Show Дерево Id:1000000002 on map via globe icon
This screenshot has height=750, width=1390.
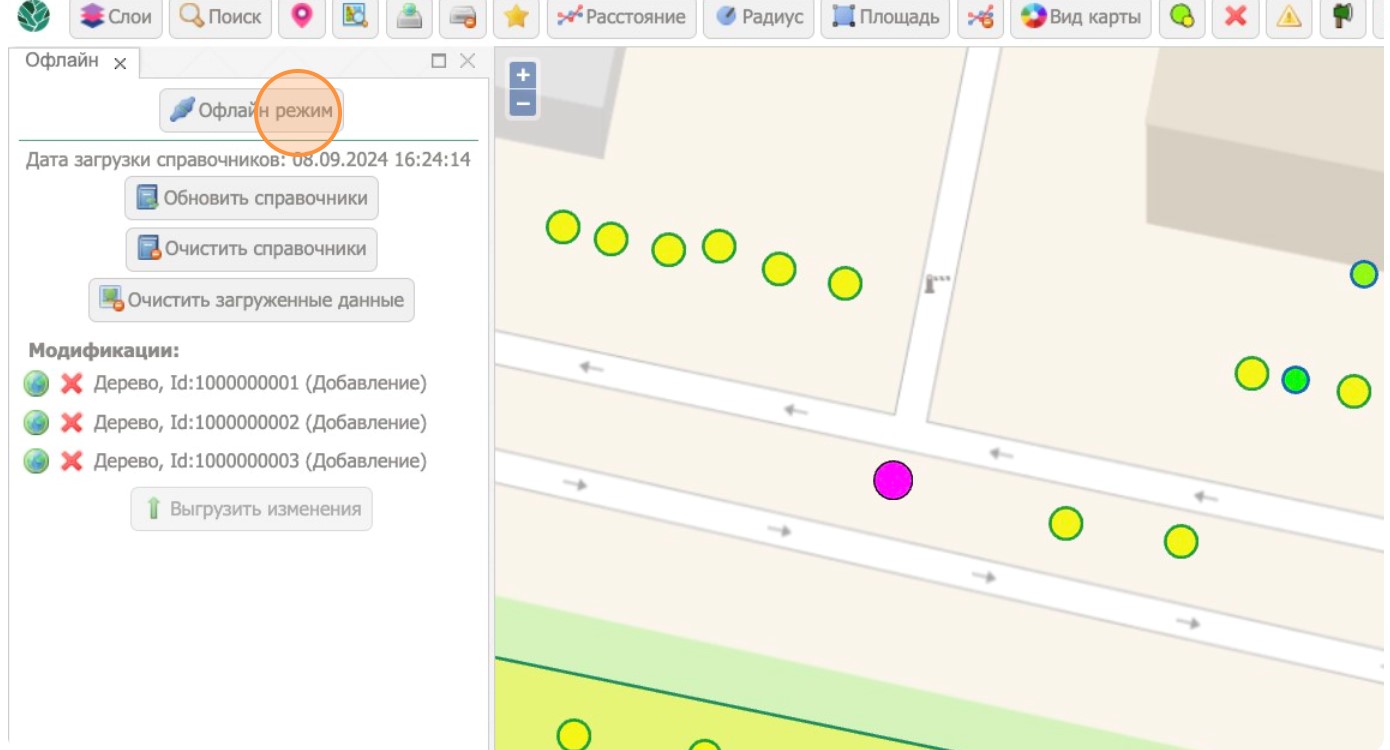click(36, 423)
